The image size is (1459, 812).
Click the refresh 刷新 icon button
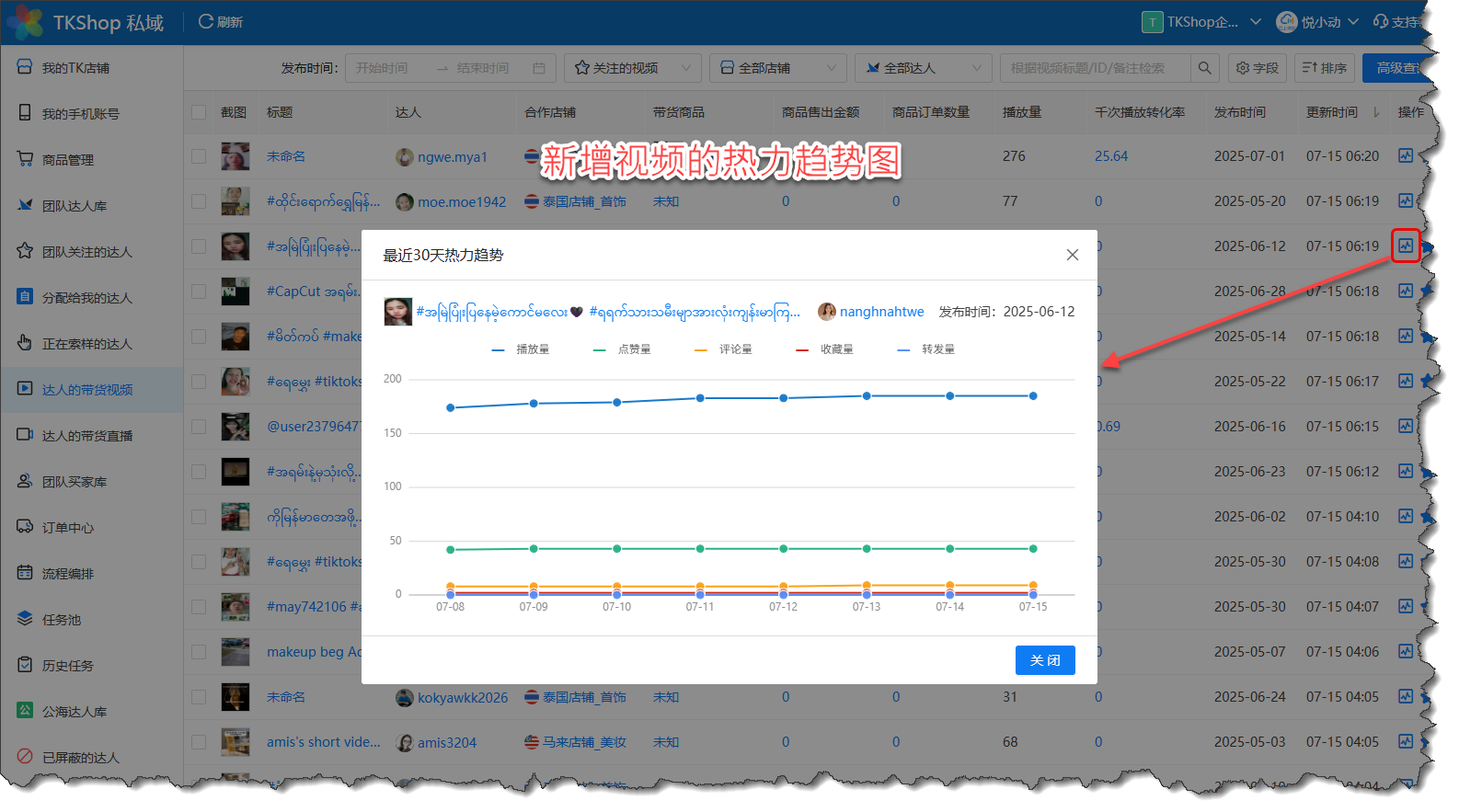[221, 22]
